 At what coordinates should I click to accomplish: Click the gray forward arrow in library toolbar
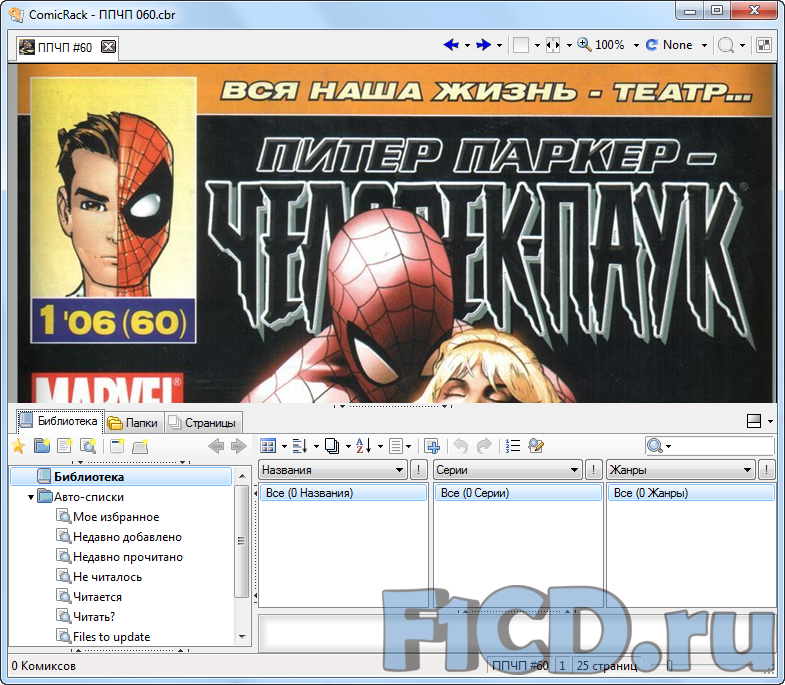coord(239,446)
